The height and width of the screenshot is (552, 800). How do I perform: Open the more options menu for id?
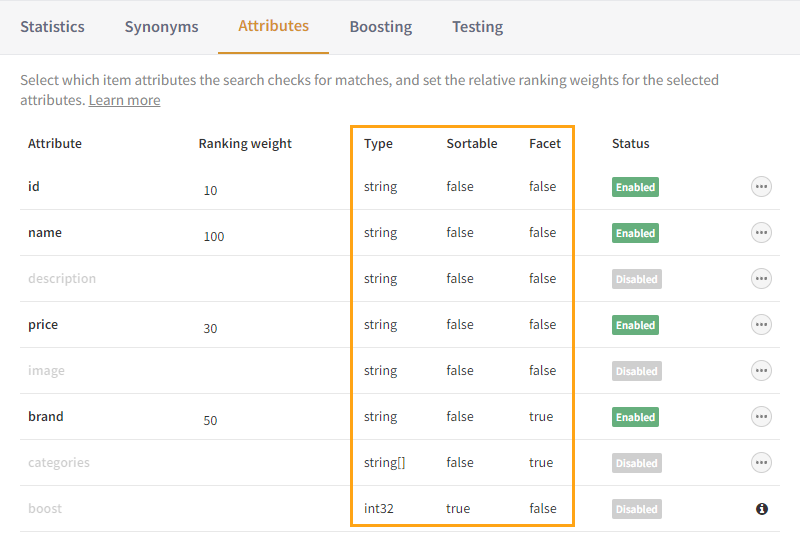tap(761, 187)
